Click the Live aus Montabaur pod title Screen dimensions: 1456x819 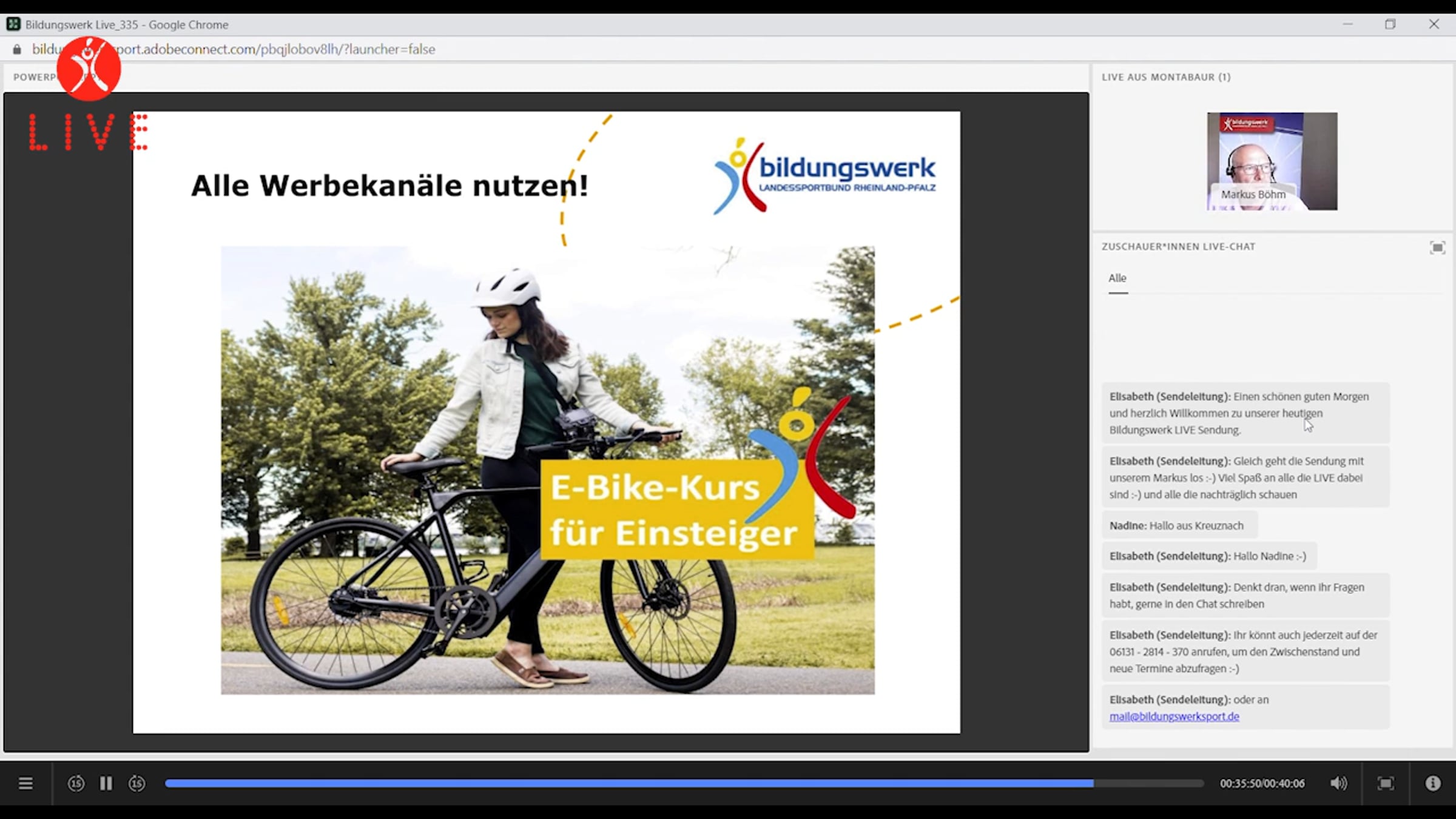(x=1165, y=77)
